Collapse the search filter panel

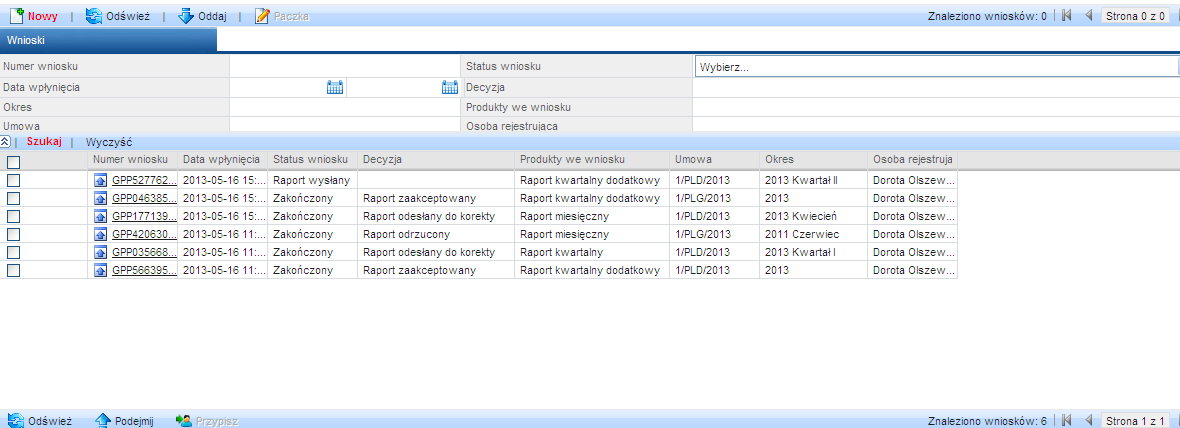5,141
